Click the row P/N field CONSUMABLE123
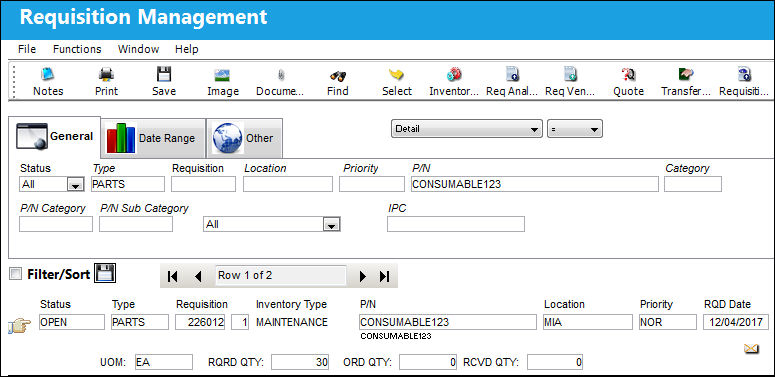This screenshot has height=377, width=775. coord(448,322)
